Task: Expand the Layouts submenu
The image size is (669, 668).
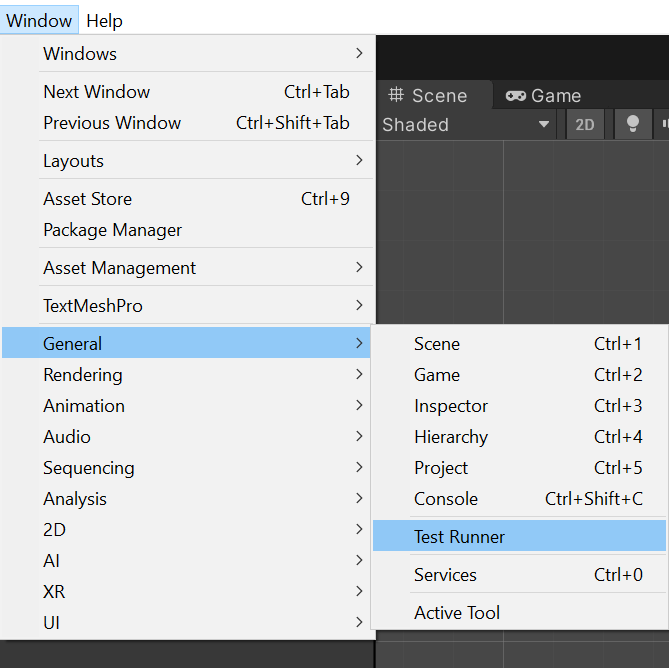Action: point(190,161)
